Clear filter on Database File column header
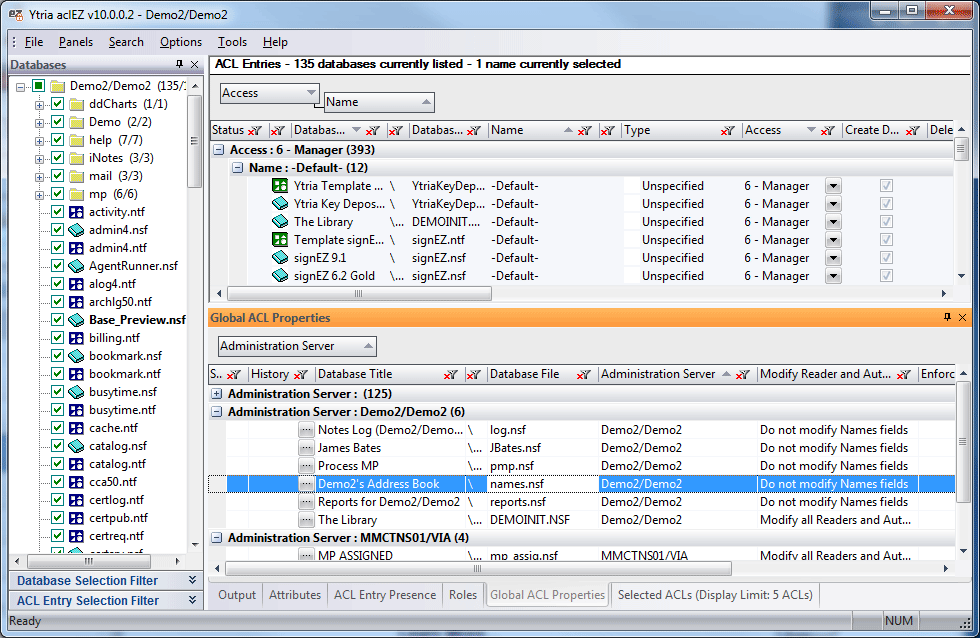 coord(583,374)
